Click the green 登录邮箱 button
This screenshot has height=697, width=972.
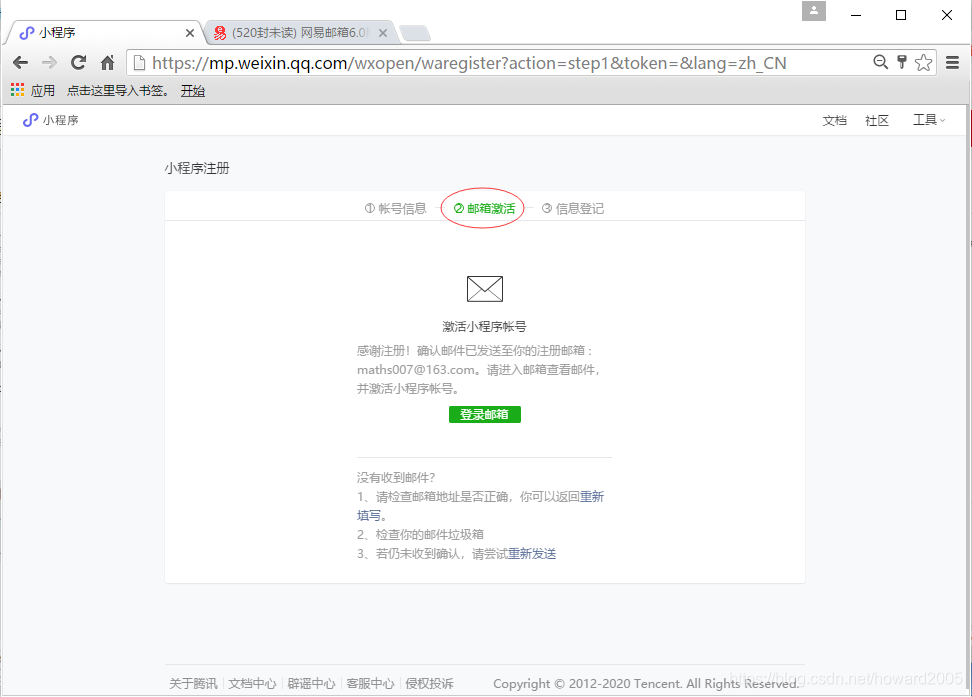[484, 414]
